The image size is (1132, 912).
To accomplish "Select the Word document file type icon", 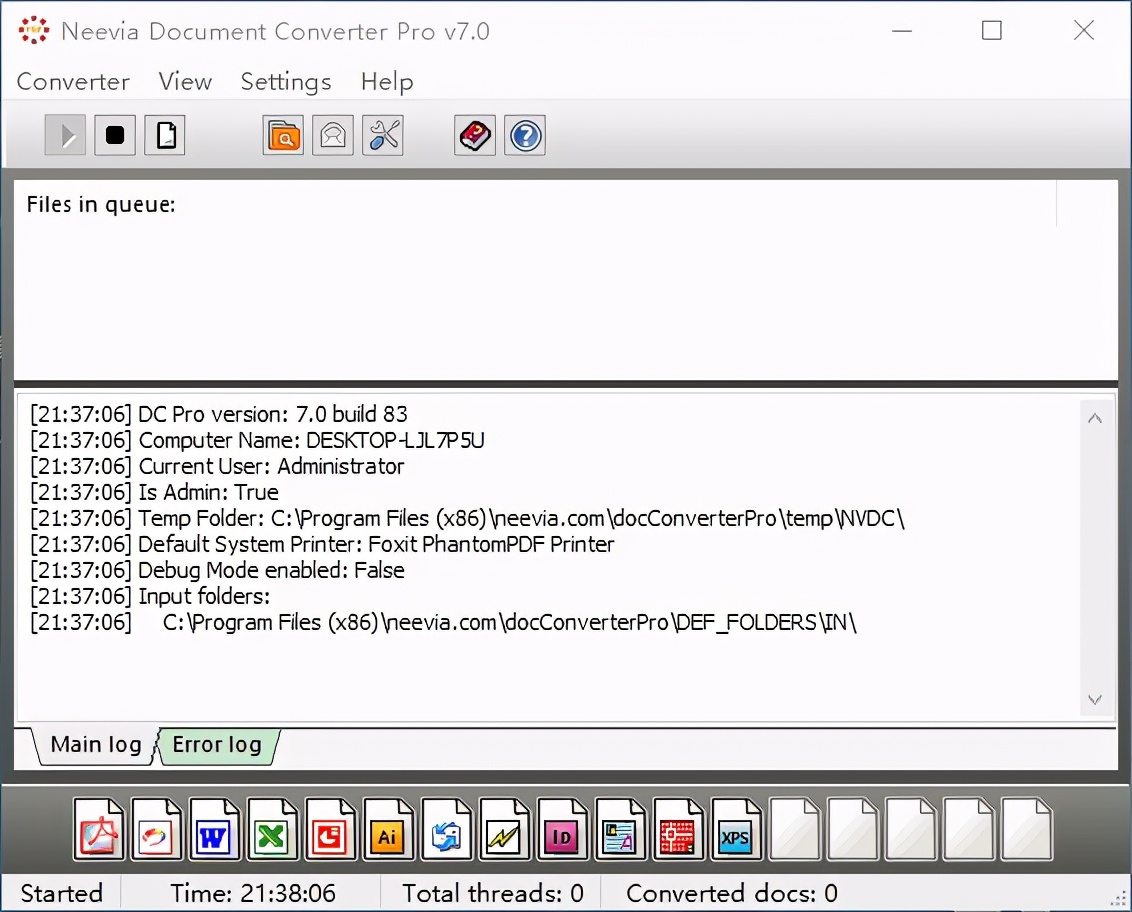I will (214, 829).
